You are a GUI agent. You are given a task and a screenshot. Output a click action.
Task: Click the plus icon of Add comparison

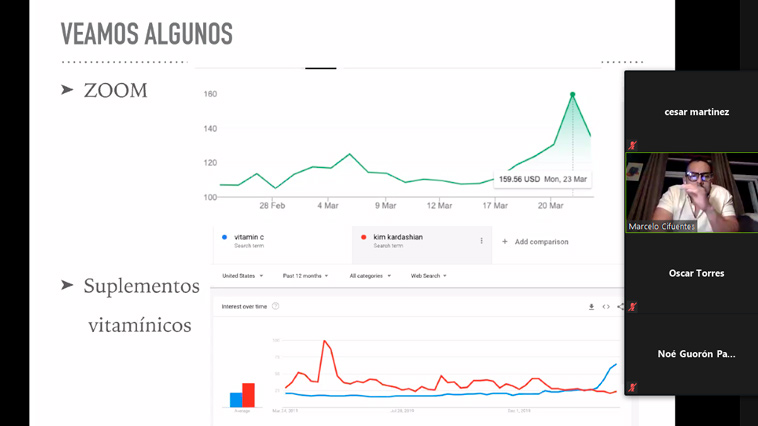(x=505, y=241)
